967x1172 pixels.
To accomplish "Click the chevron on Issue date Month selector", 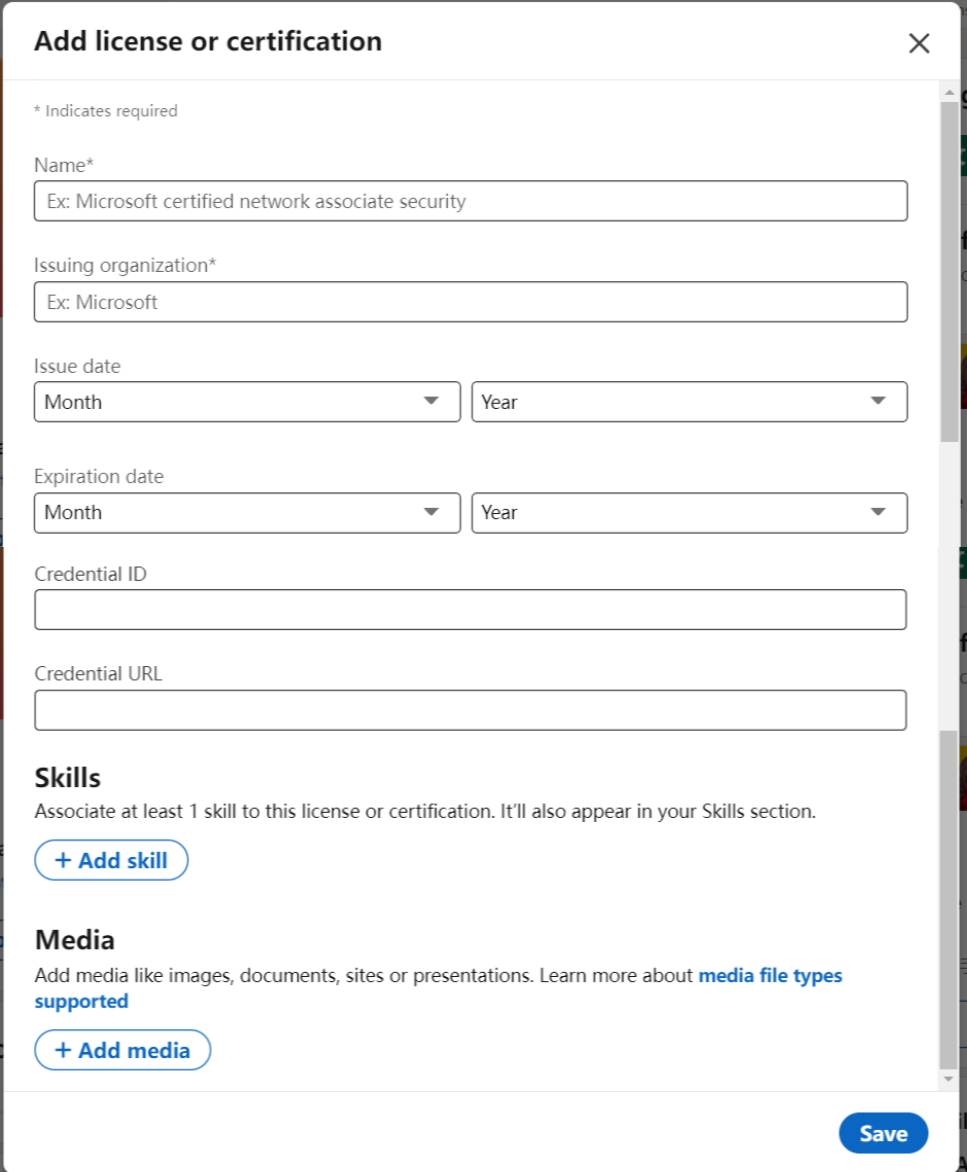I will click(x=430, y=401).
